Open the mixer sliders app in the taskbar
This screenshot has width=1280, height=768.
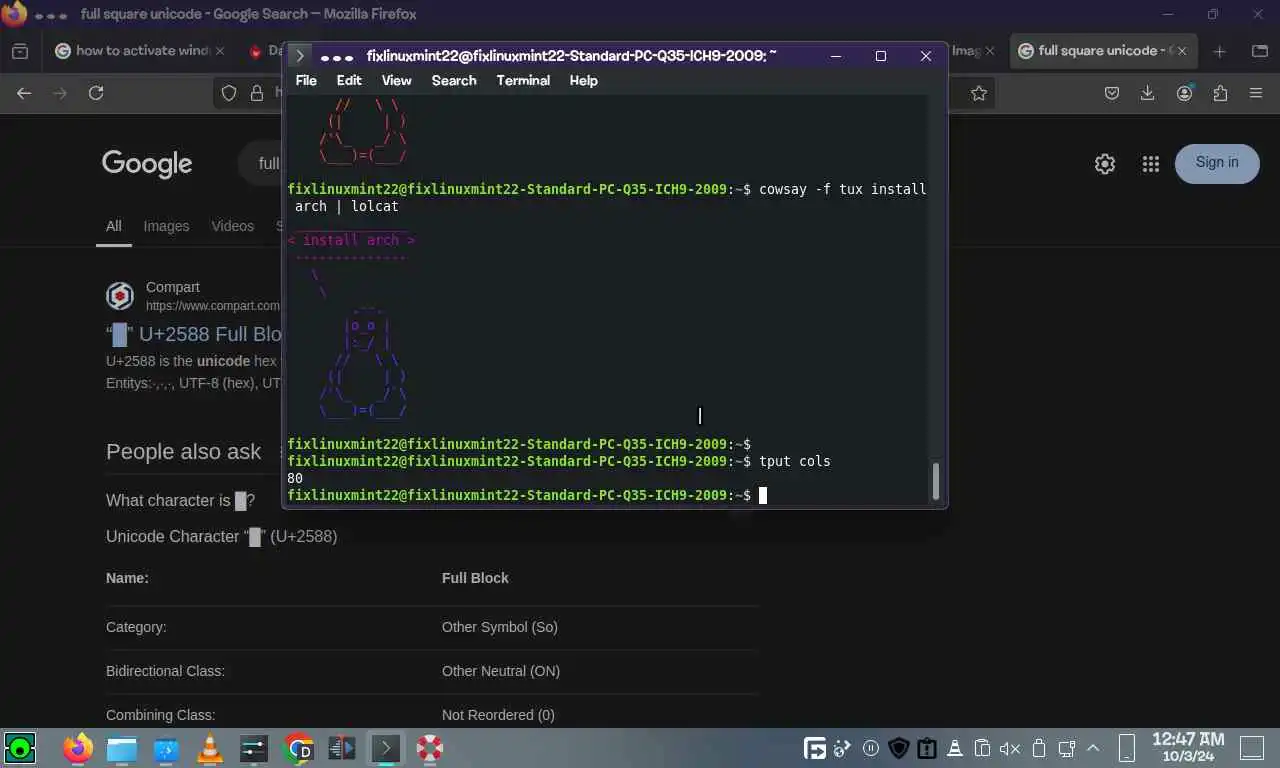(254, 748)
